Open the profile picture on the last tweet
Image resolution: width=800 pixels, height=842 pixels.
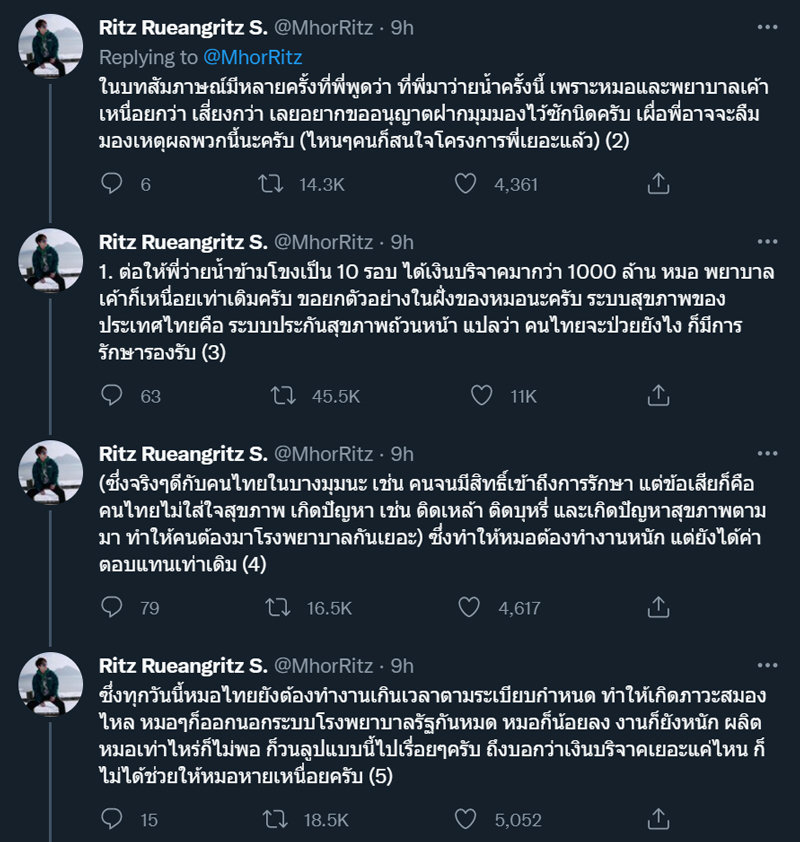pos(51,684)
